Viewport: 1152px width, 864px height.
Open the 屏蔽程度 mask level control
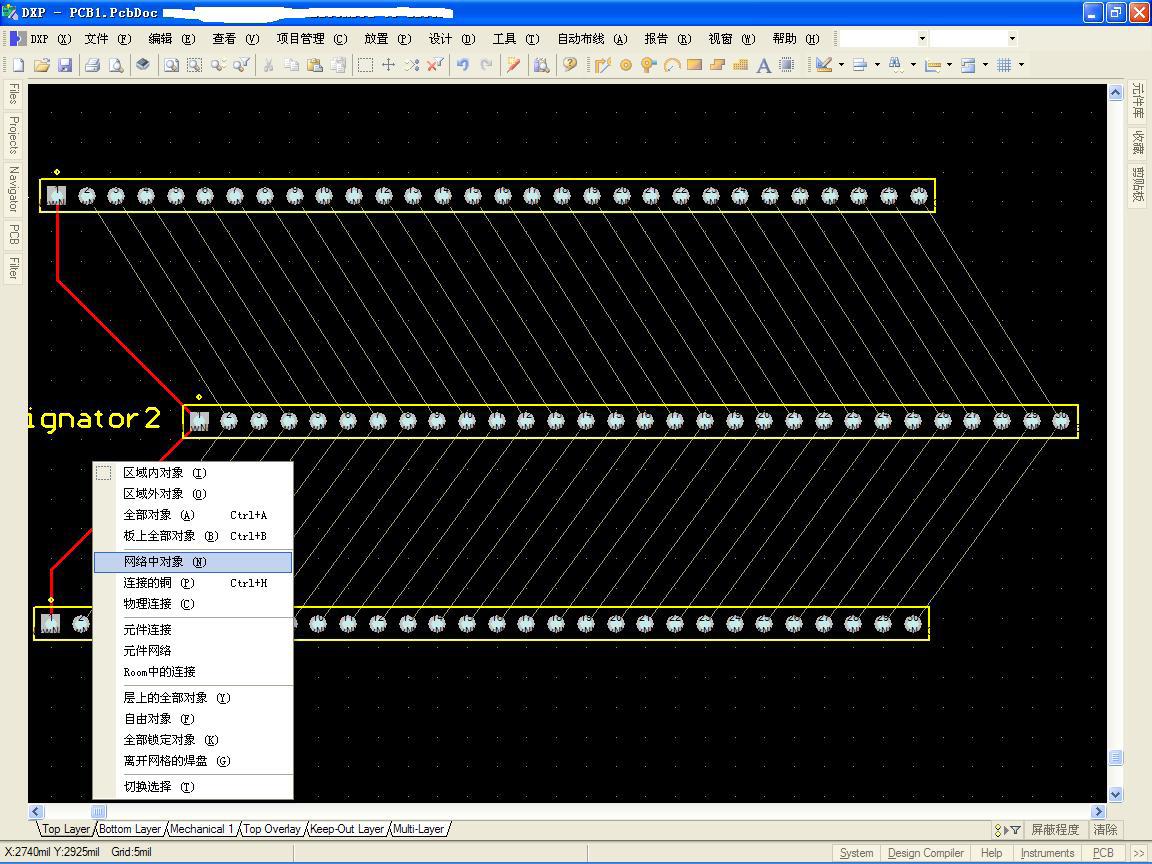pos(1055,829)
